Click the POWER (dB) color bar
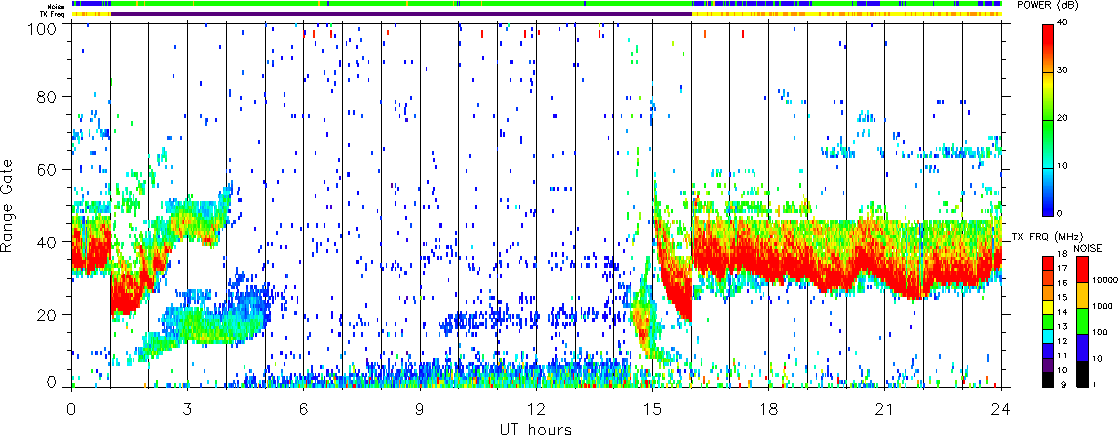 1048,120
